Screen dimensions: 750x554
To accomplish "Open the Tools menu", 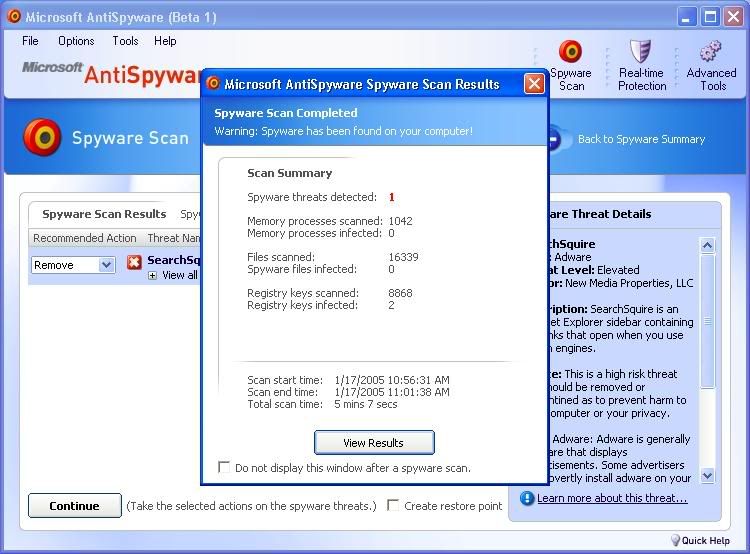I will pyautogui.click(x=125, y=41).
